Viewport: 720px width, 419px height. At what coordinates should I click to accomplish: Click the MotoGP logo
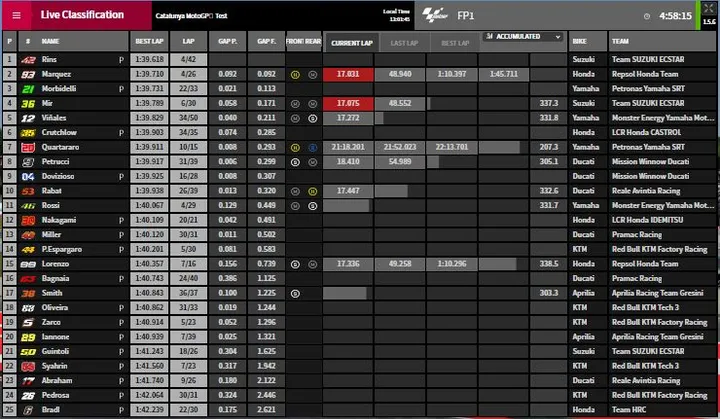point(435,15)
